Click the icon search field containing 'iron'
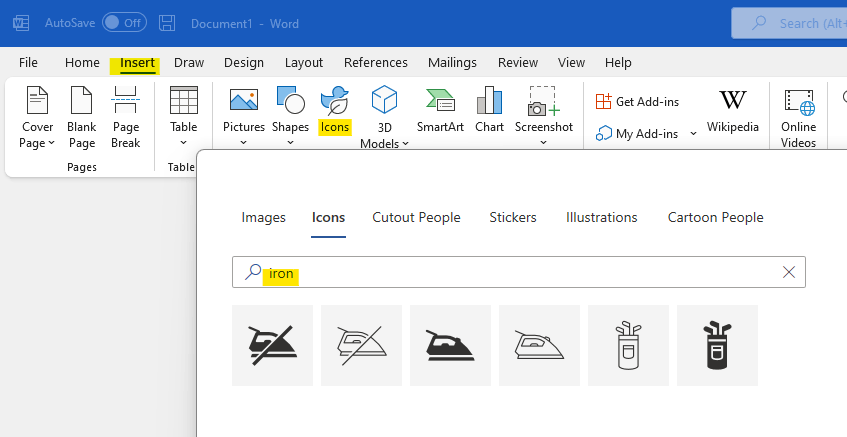Image resolution: width=847 pixels, height=437 pixels. point(519,272)
